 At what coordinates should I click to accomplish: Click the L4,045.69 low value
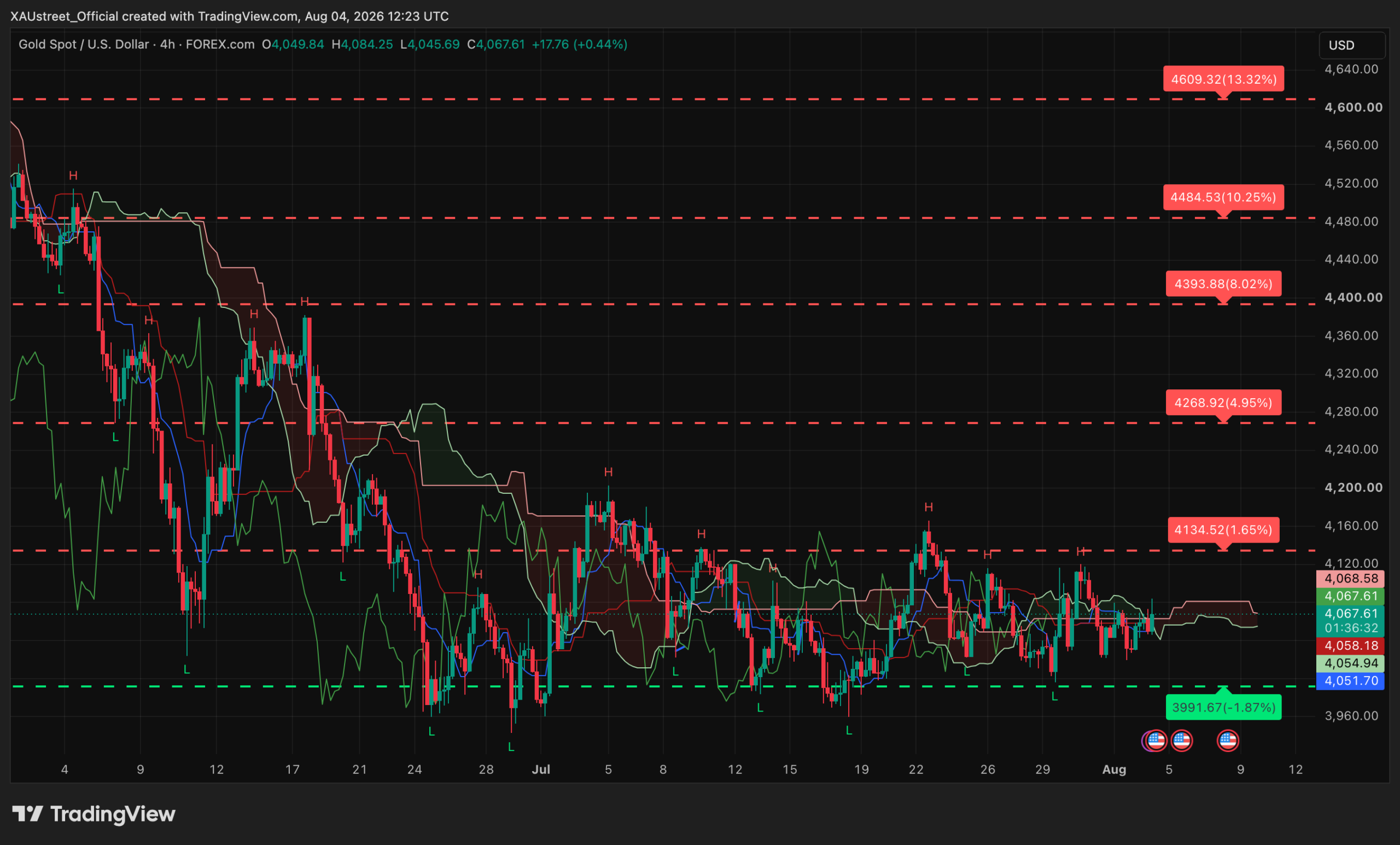point(429,44)
